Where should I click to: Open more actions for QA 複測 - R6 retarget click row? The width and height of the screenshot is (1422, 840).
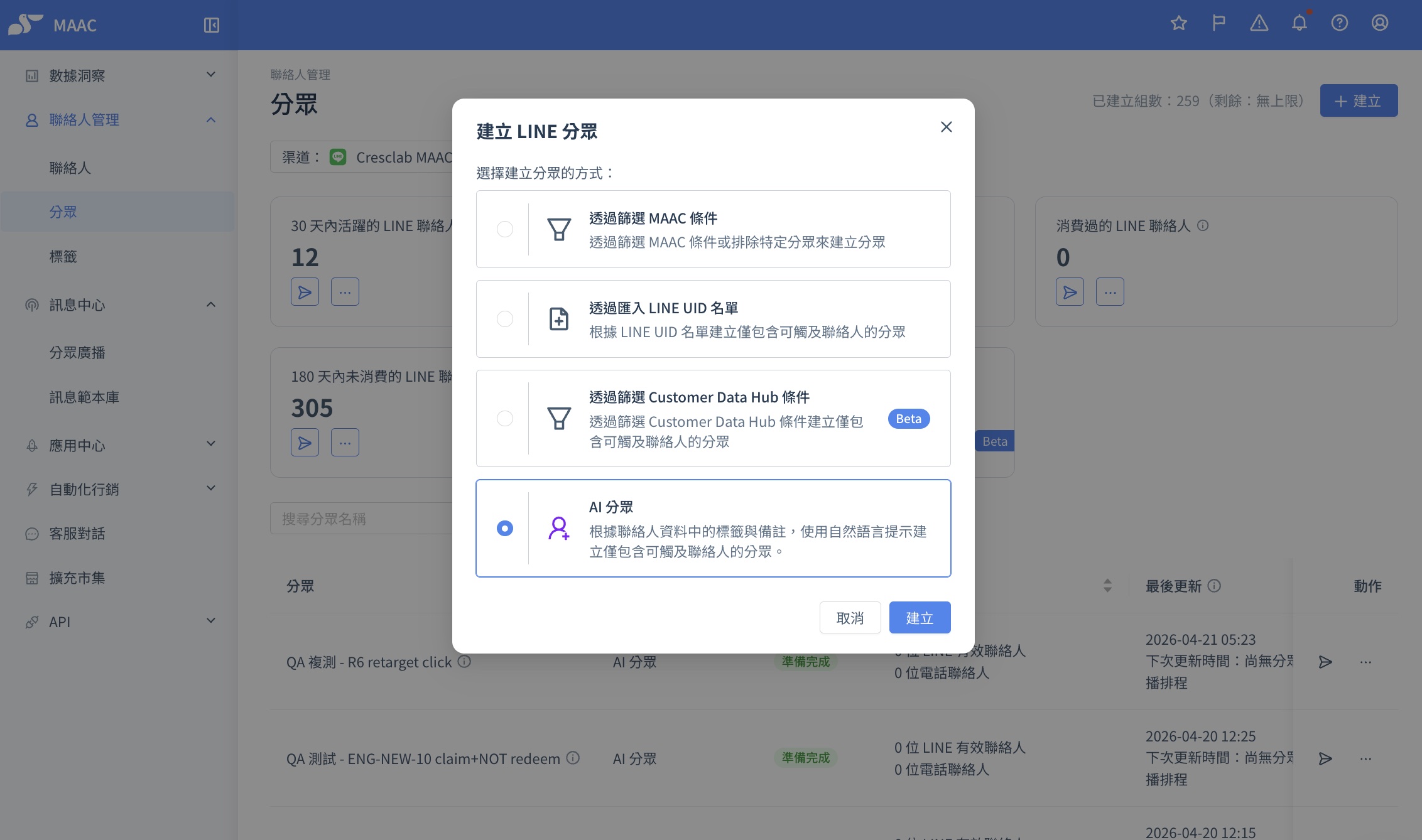click(x=1365, y=662)
